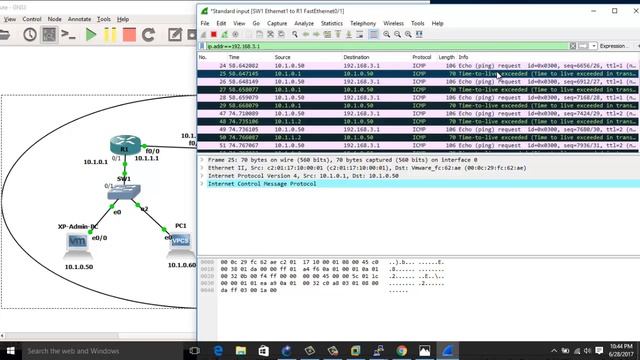Screen dimensions: 640x360
Task: Click the Wireshark reload capture file icon
Action: [x=281, y=35]
